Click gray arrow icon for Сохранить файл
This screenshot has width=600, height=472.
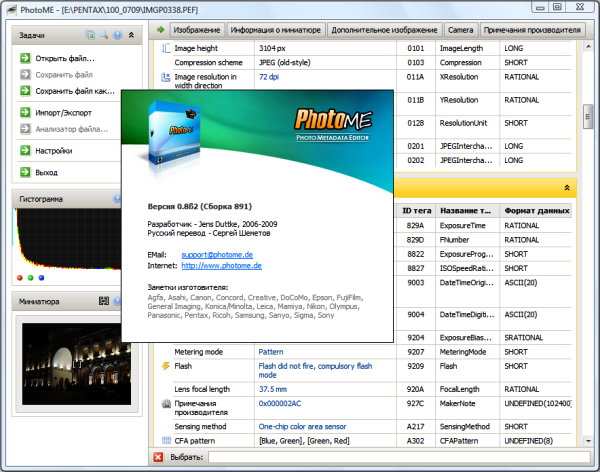pyautogui.click(x=25, y=74)
